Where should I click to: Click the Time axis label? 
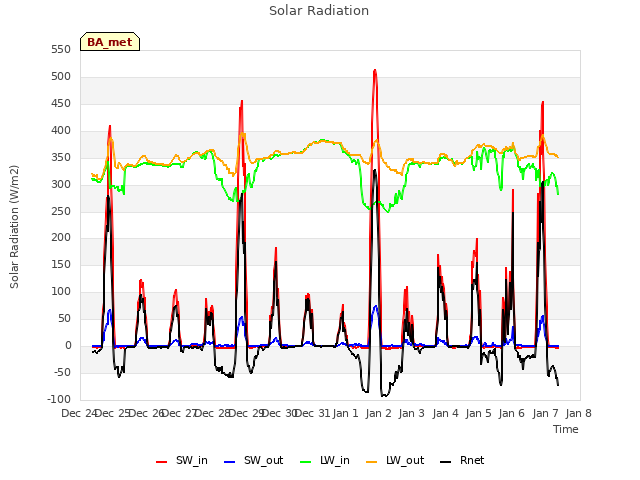pyautogui.click(x=566, y=429)
